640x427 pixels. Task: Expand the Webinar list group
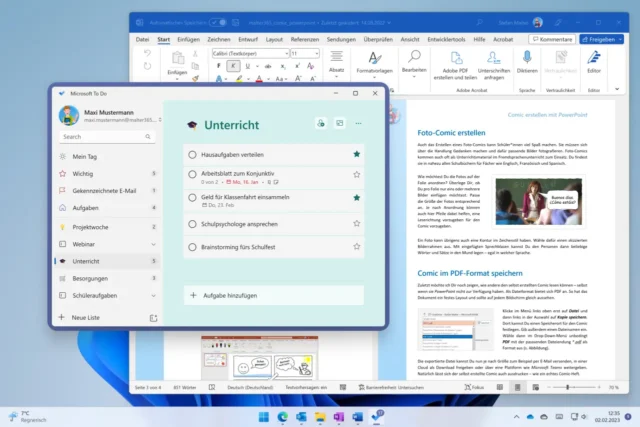coord(153,243)
